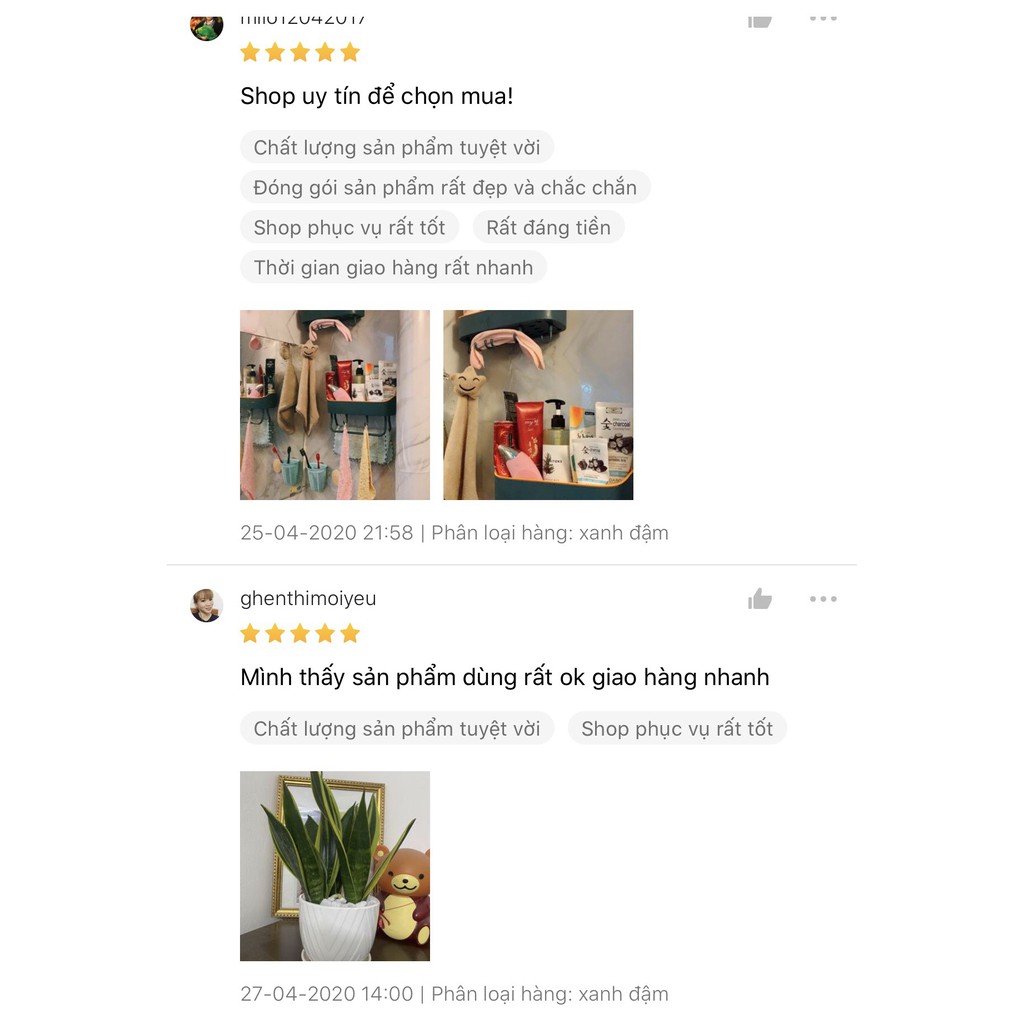Select the 'Rất đáng tiền' tag
This screenshot has height=1024, width=1024.
549,227
